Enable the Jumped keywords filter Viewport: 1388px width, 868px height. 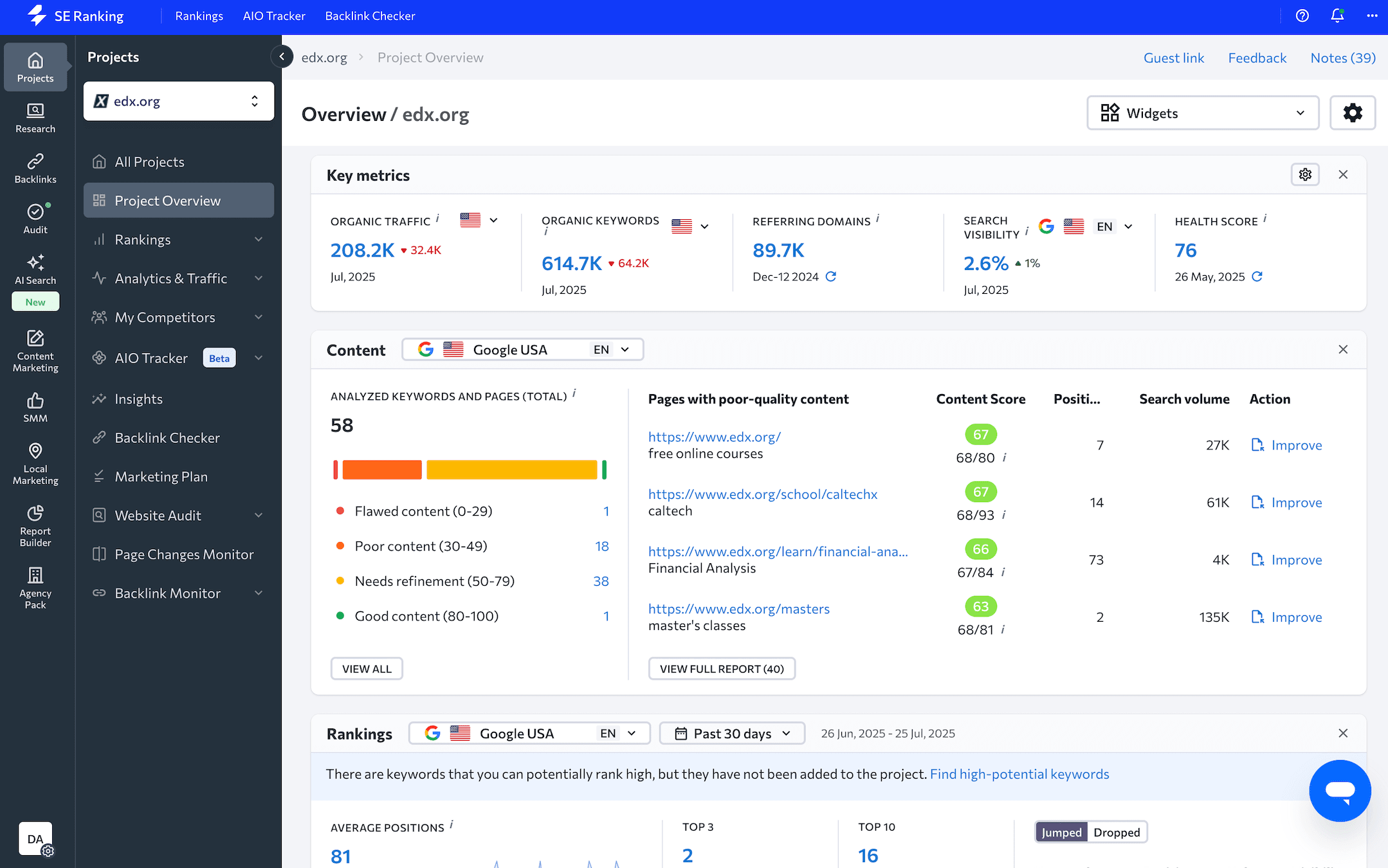(x=1061, y=832)
